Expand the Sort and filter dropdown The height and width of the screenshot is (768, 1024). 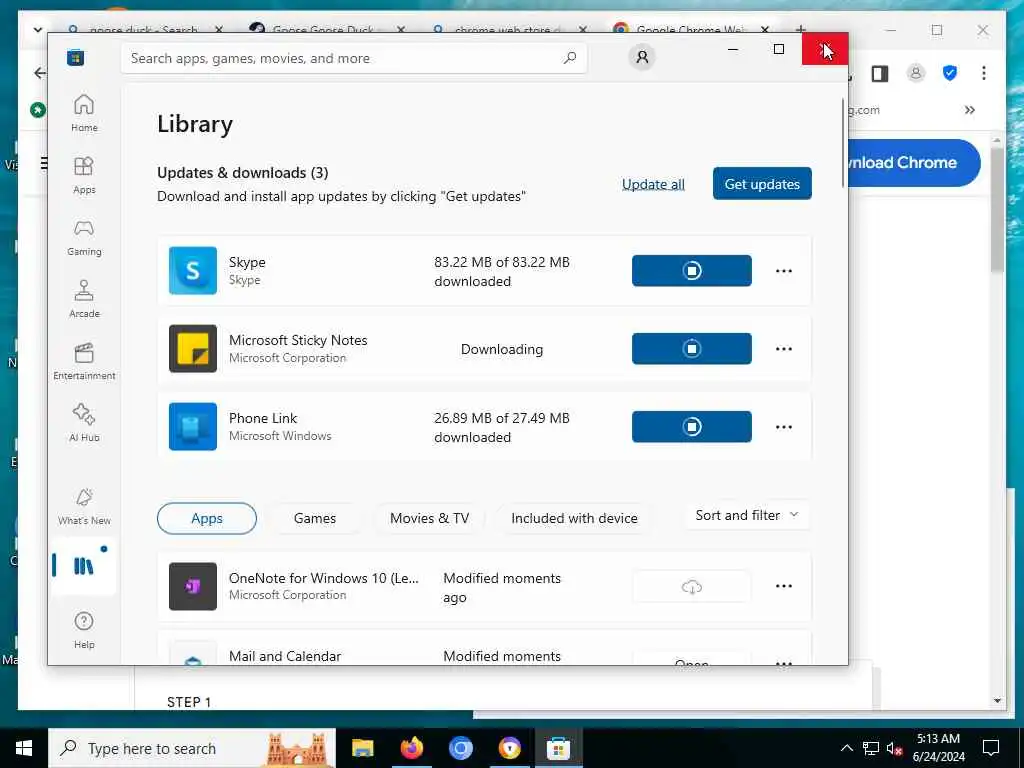coord(747,515)
